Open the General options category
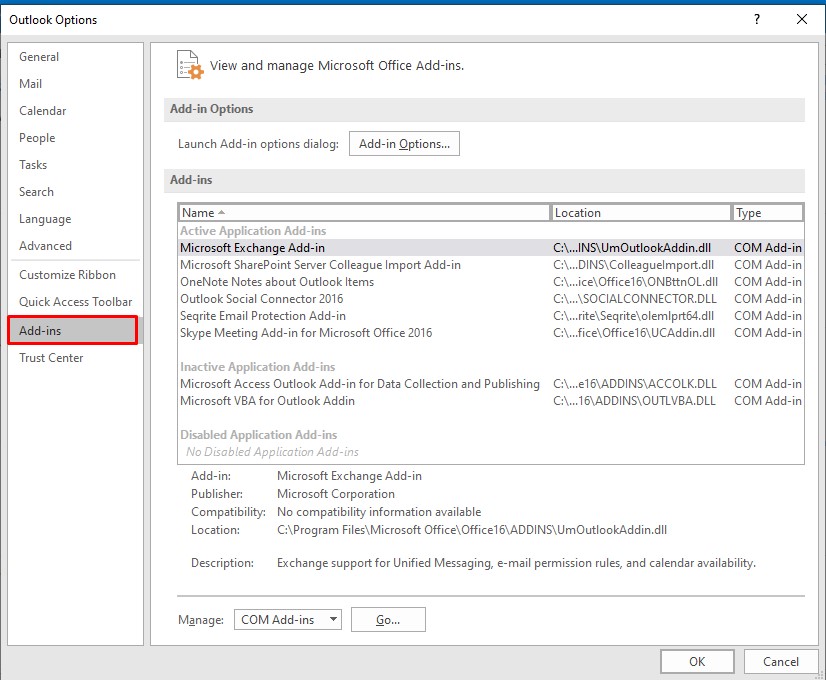 (x=39, y=57)
